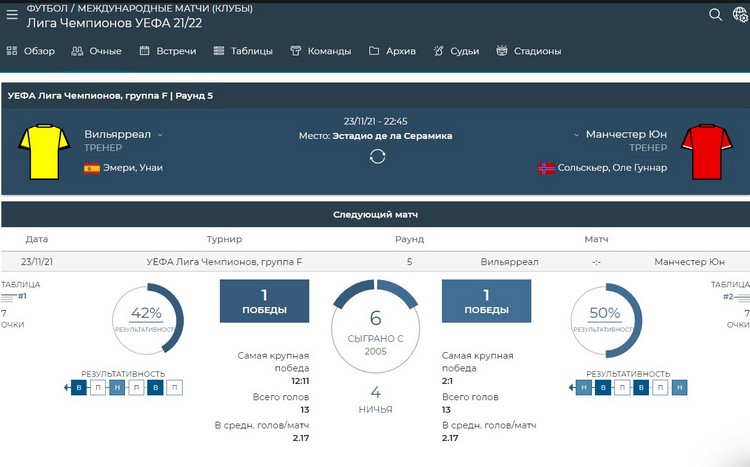Click Вильярреал in the next match row
Screen dimensions: 750x467
click(x=509, y=262)
